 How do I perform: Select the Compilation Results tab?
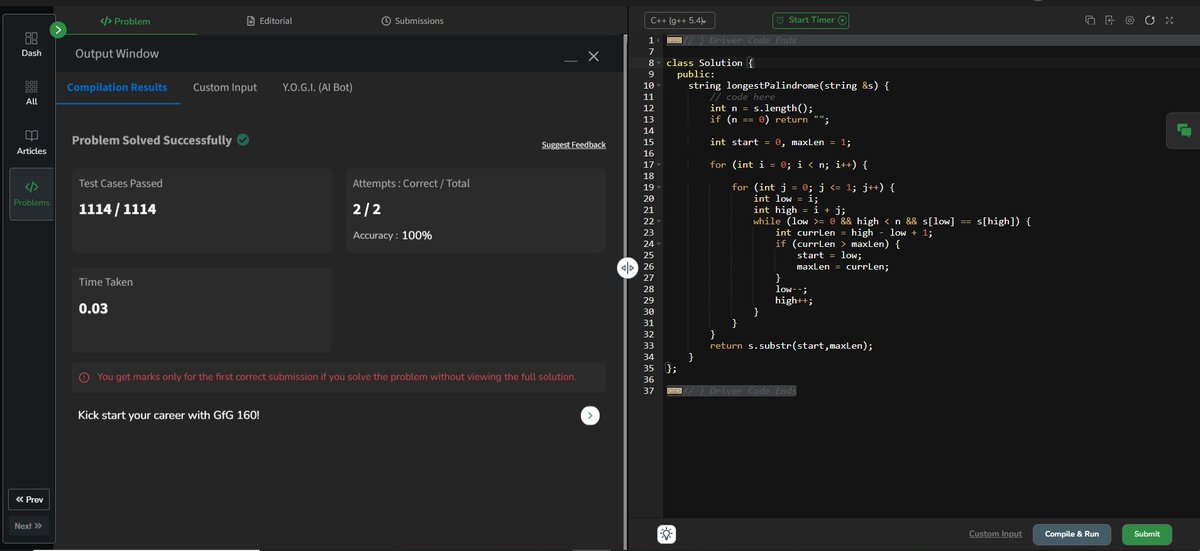pyautogui.click(x=117, y=88)
